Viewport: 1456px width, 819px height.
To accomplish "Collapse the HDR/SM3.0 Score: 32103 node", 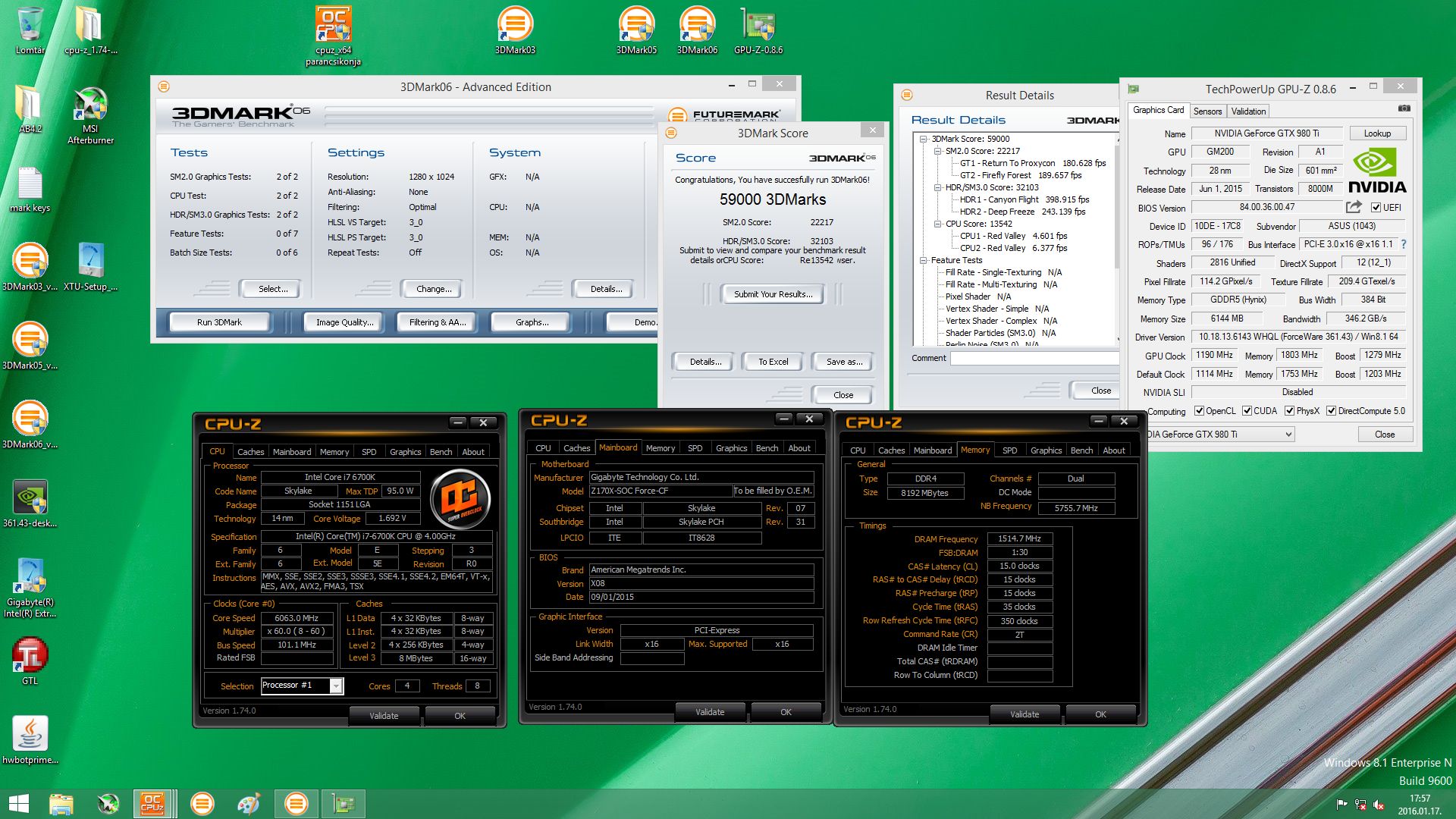I will [937, 187].
